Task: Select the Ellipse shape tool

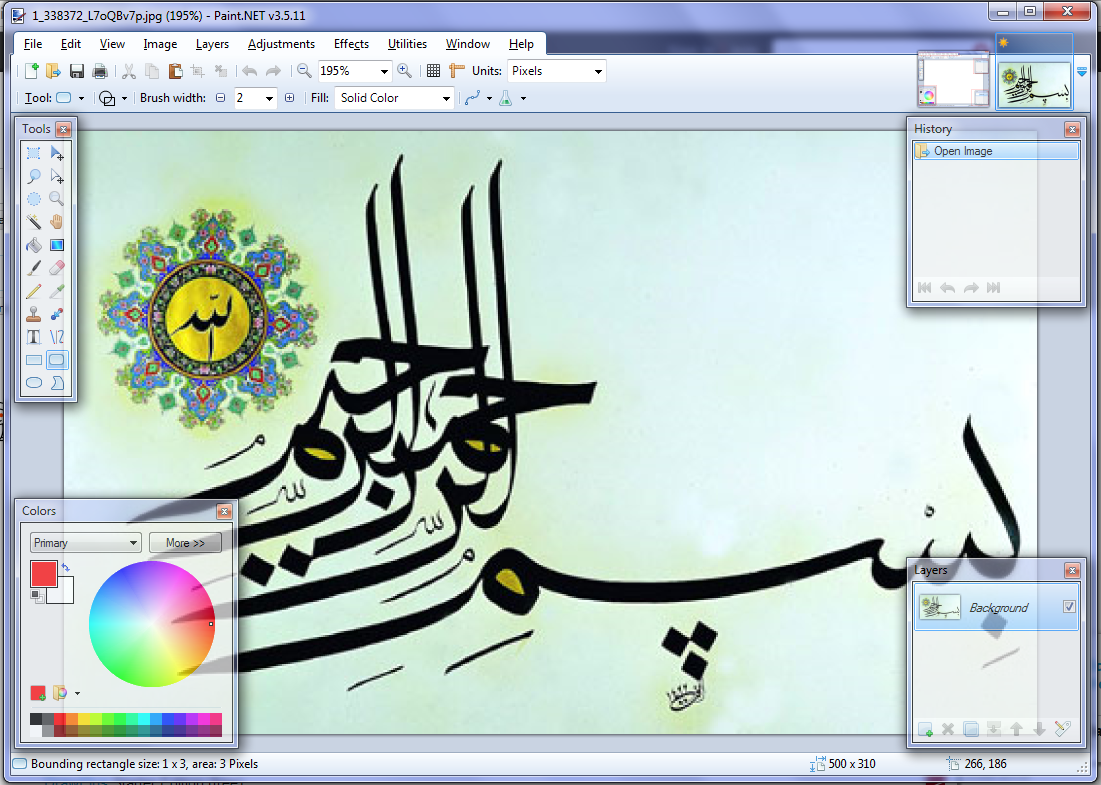Action: tap(34, 383)
